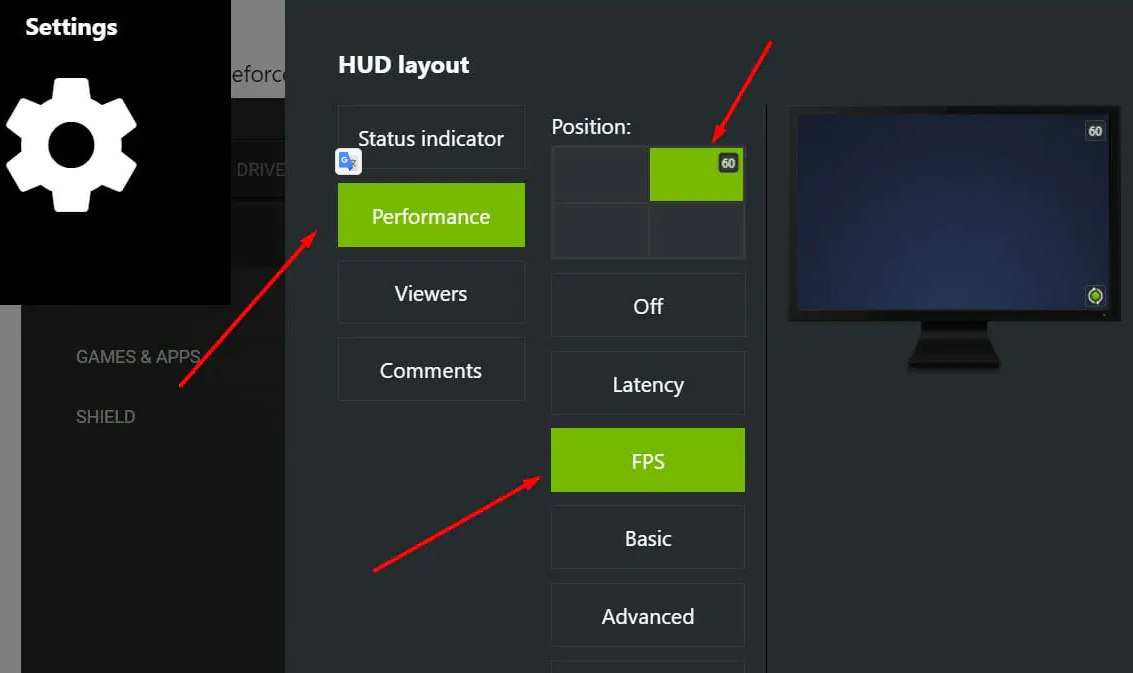Open the Comments HUD section
The image size is (1133, 673).
(431, 370)
